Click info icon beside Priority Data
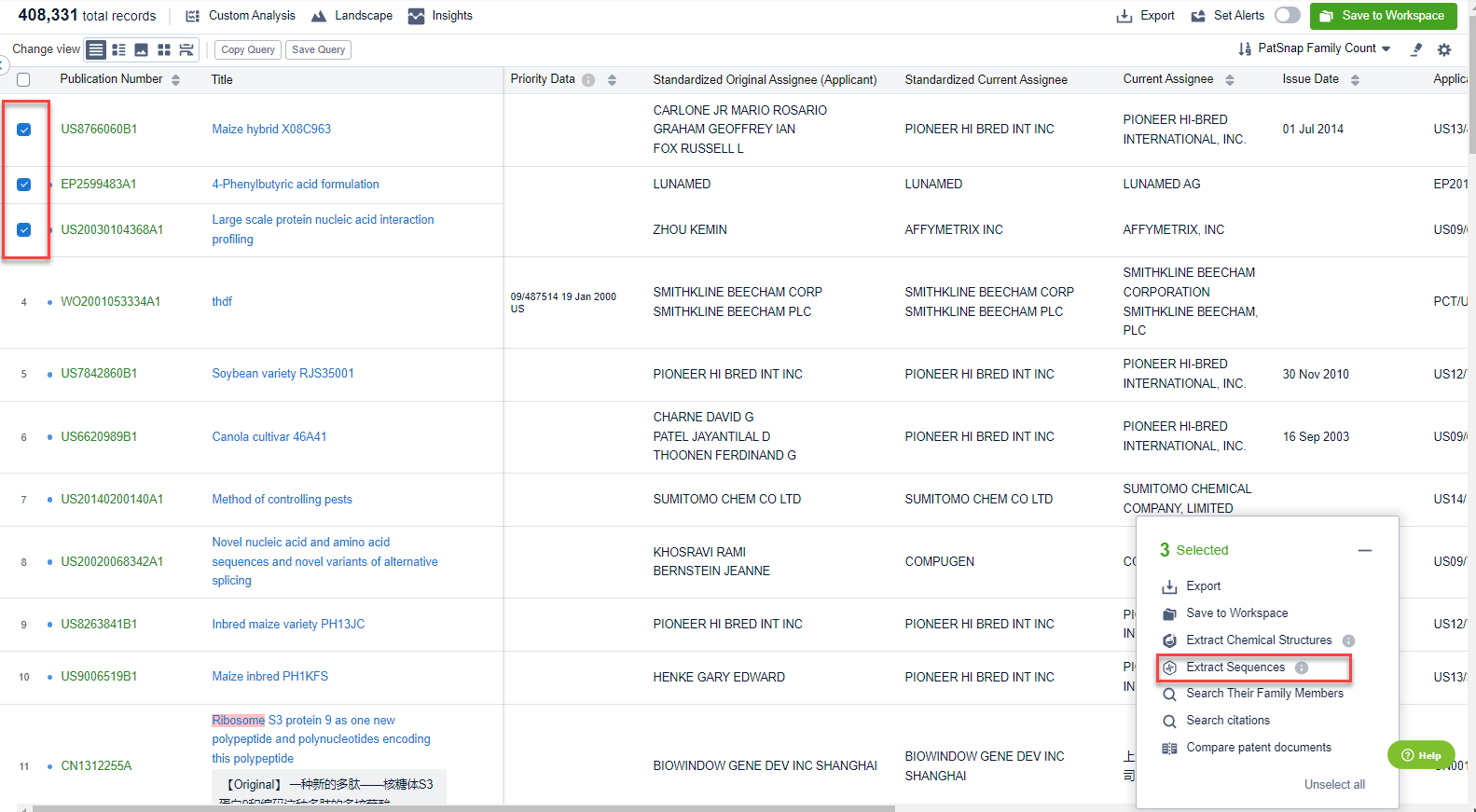The width and height of the screenshot is (1476, 812). [588, 80]
